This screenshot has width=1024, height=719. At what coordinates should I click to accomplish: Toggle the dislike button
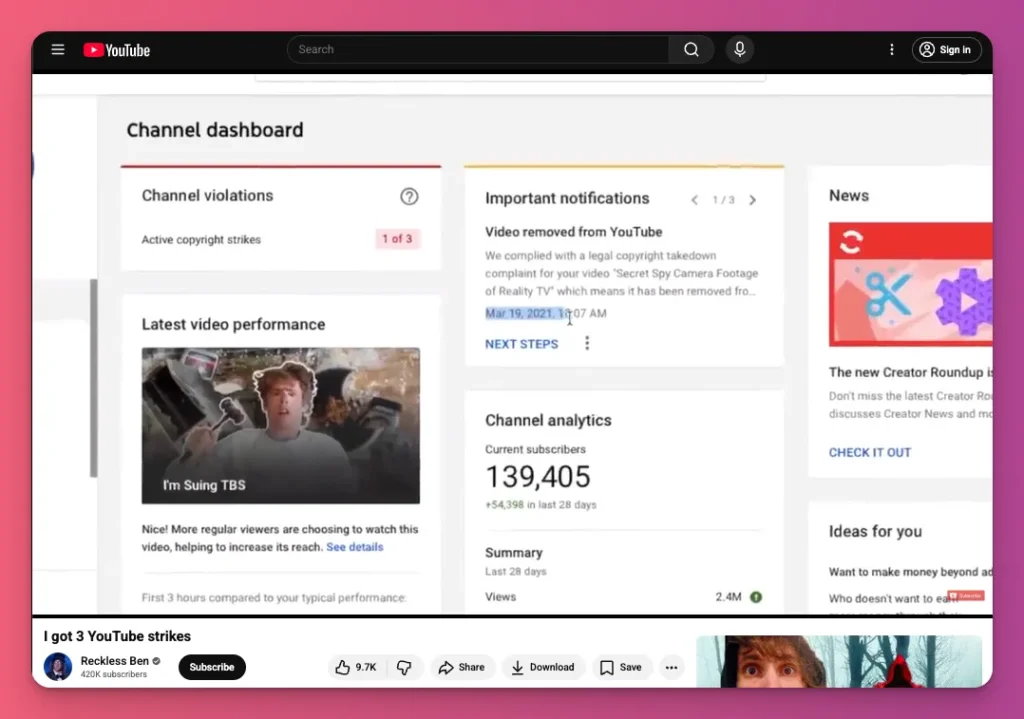point(405,666)
